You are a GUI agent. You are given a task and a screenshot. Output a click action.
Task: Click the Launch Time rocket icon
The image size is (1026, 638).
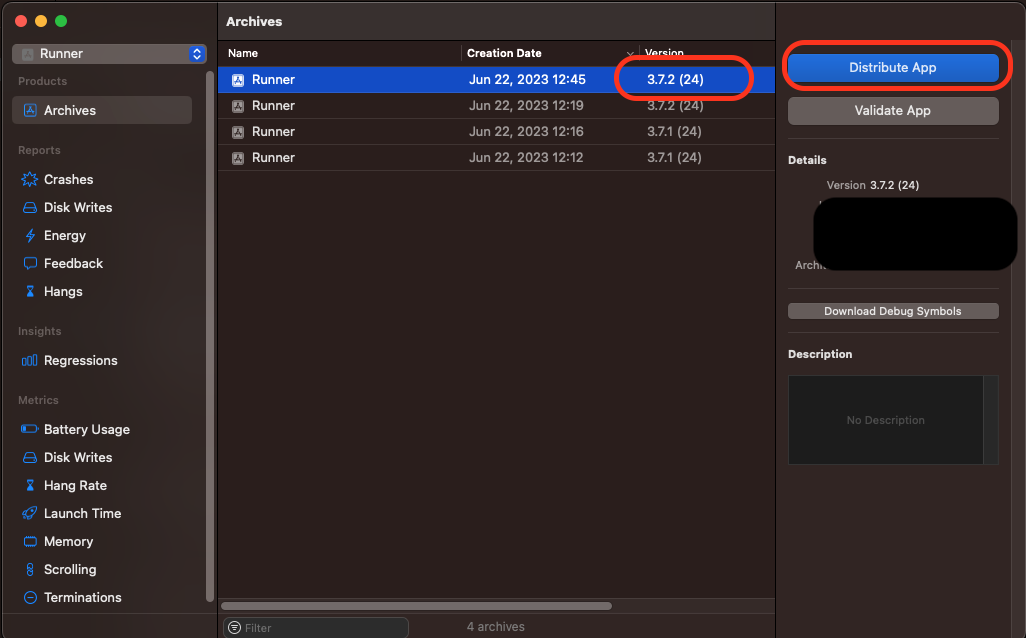(30, 513)
